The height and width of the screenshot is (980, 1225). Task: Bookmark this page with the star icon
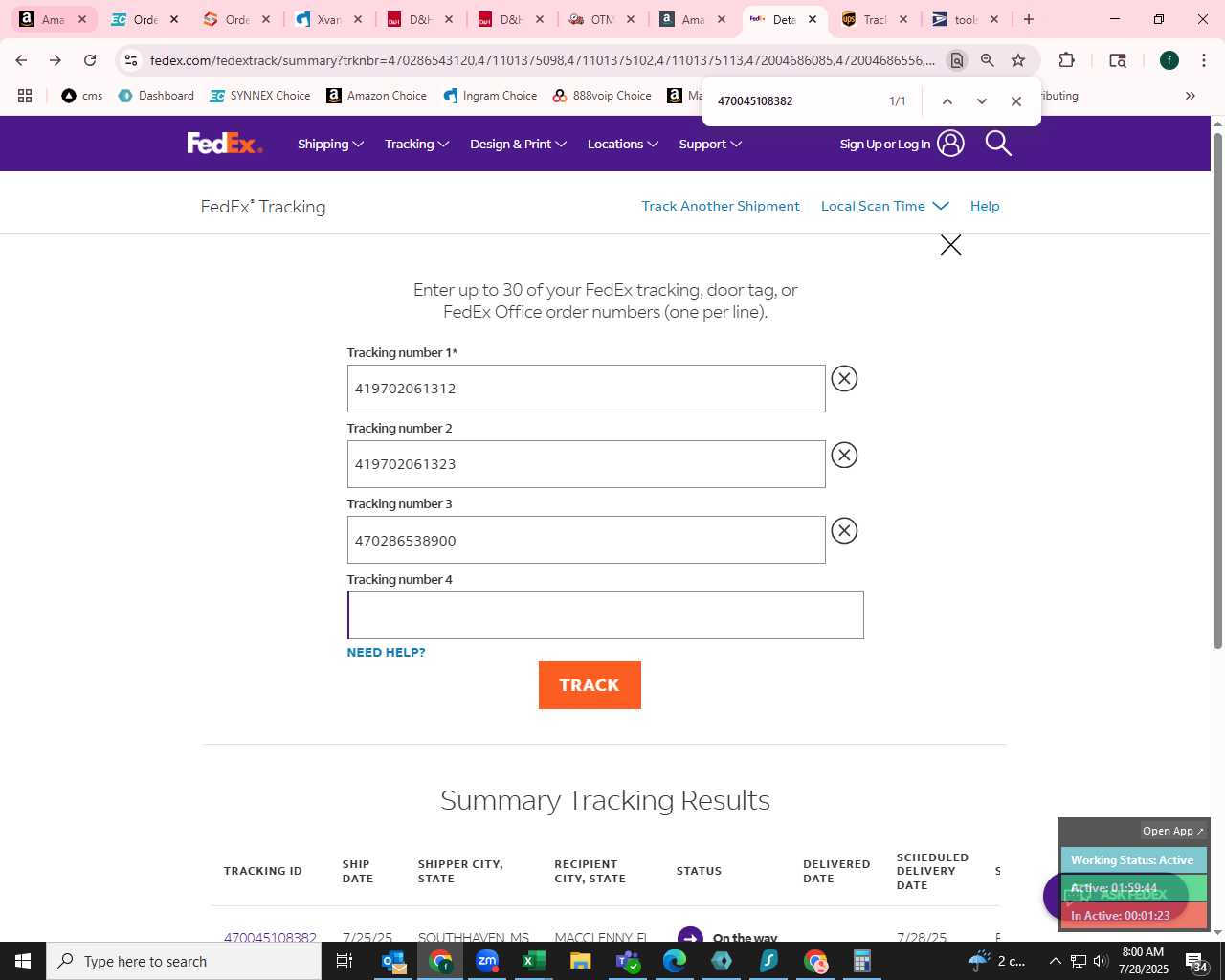pos(1018,60)
